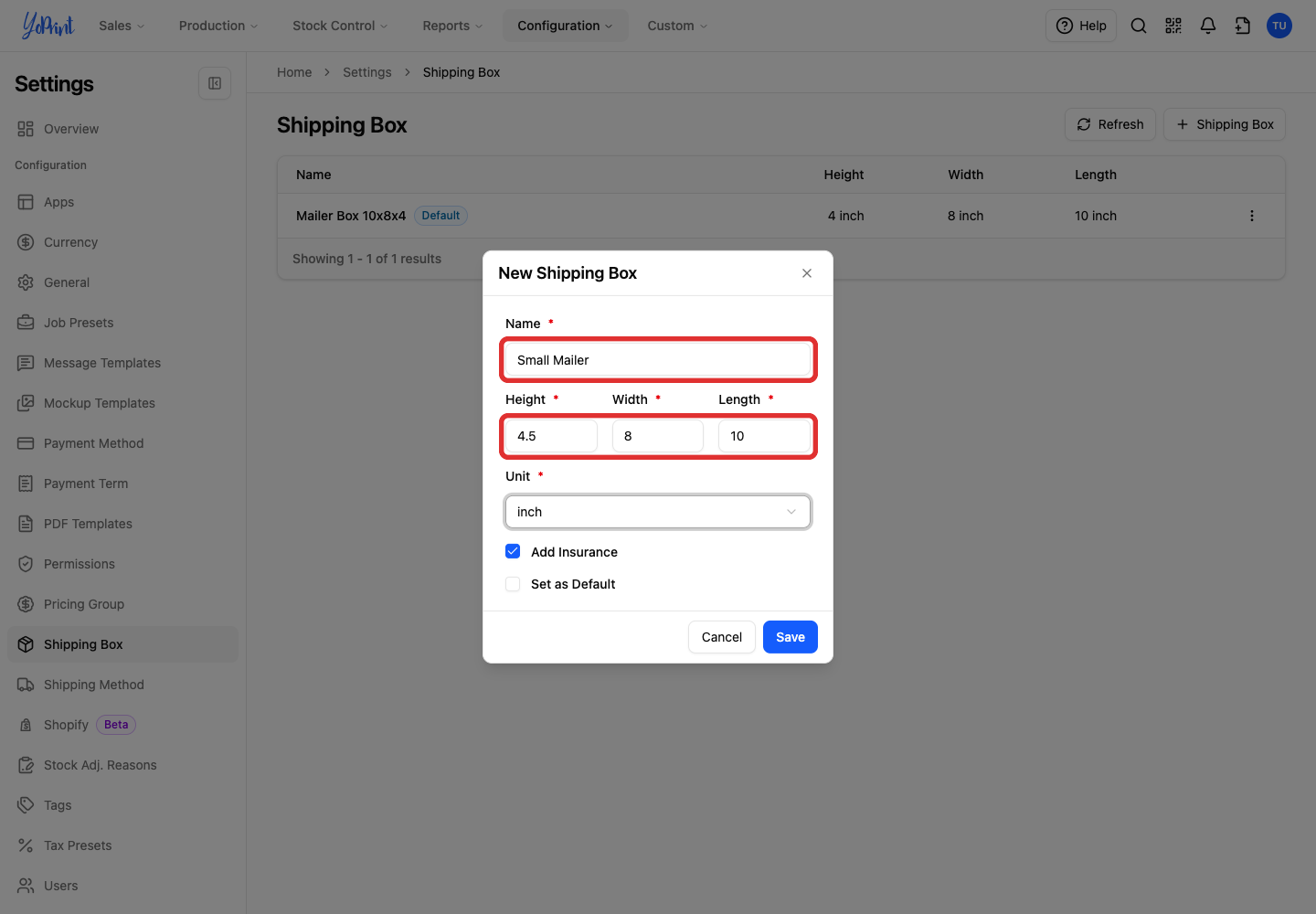Click the Help button
The width and height of the screenshot is (1316, 914).
click(x=1081, y=26)
